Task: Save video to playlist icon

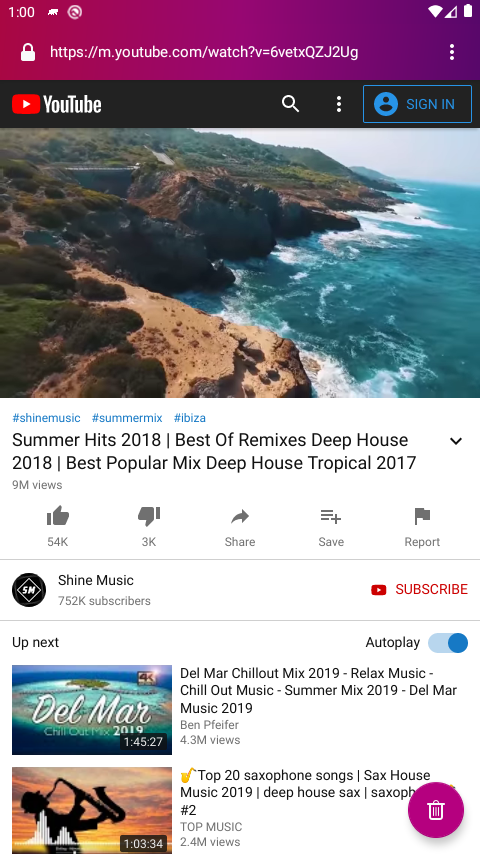Action: point(331,516)
